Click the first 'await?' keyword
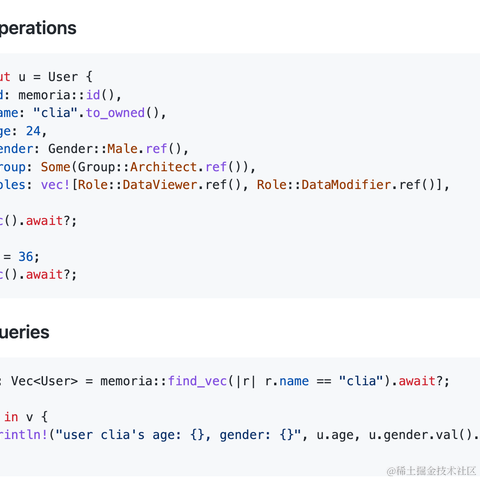The image size is (480, 480). [x=48, y=221]
